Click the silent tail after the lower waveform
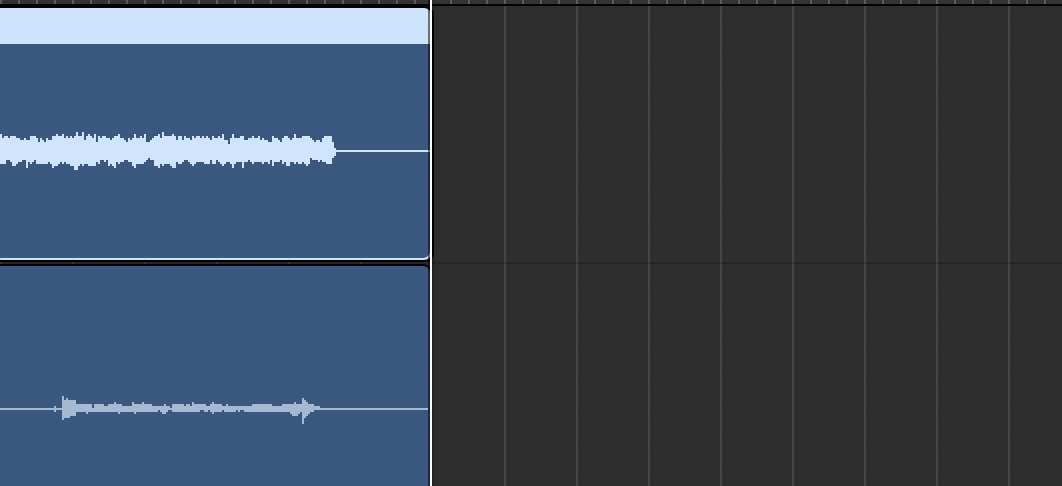The height and width of the screenshot is (486, 1062). click(x=374, y=409)
